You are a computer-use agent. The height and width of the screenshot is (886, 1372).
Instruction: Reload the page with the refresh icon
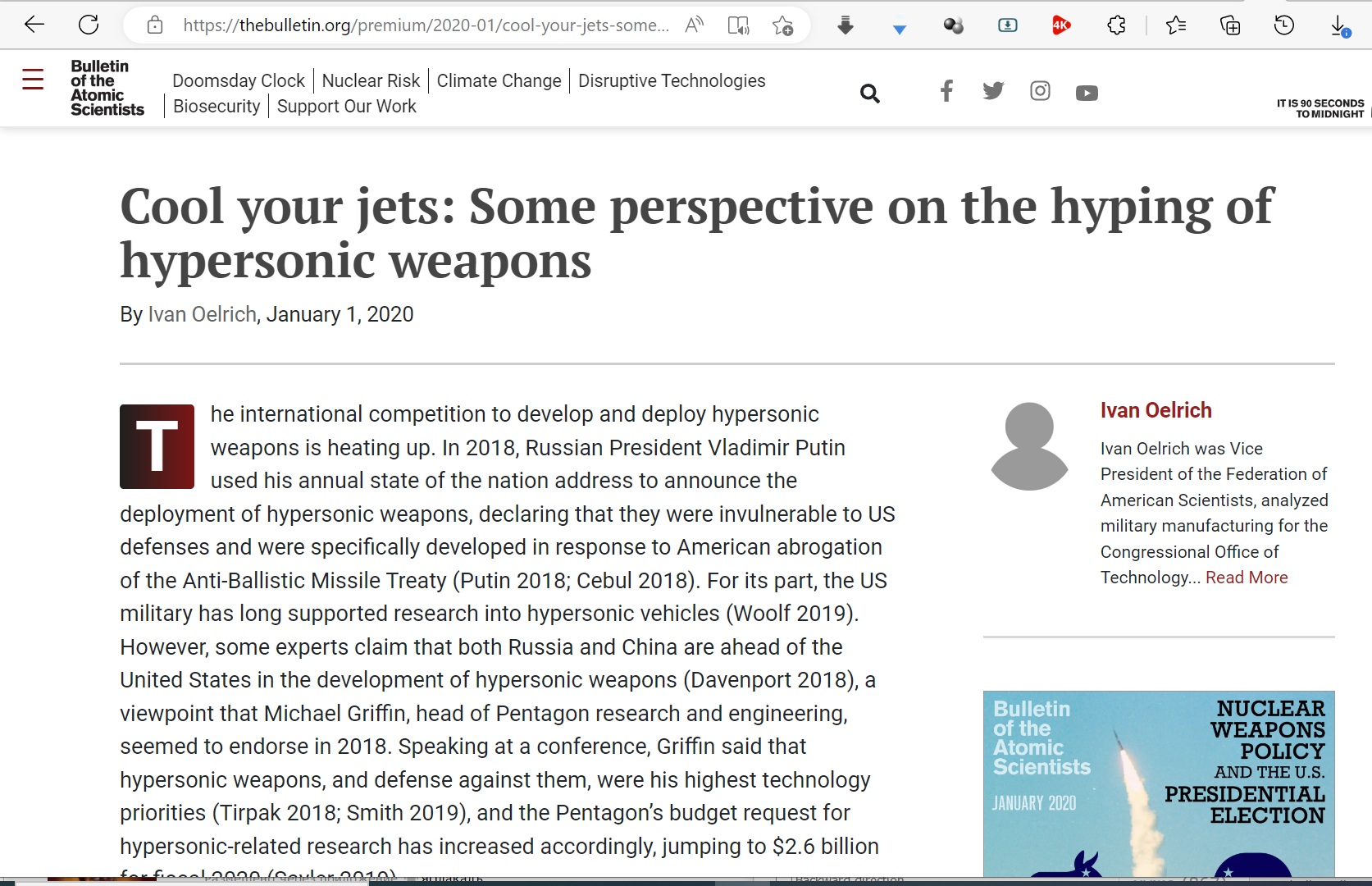pos(89,25)
